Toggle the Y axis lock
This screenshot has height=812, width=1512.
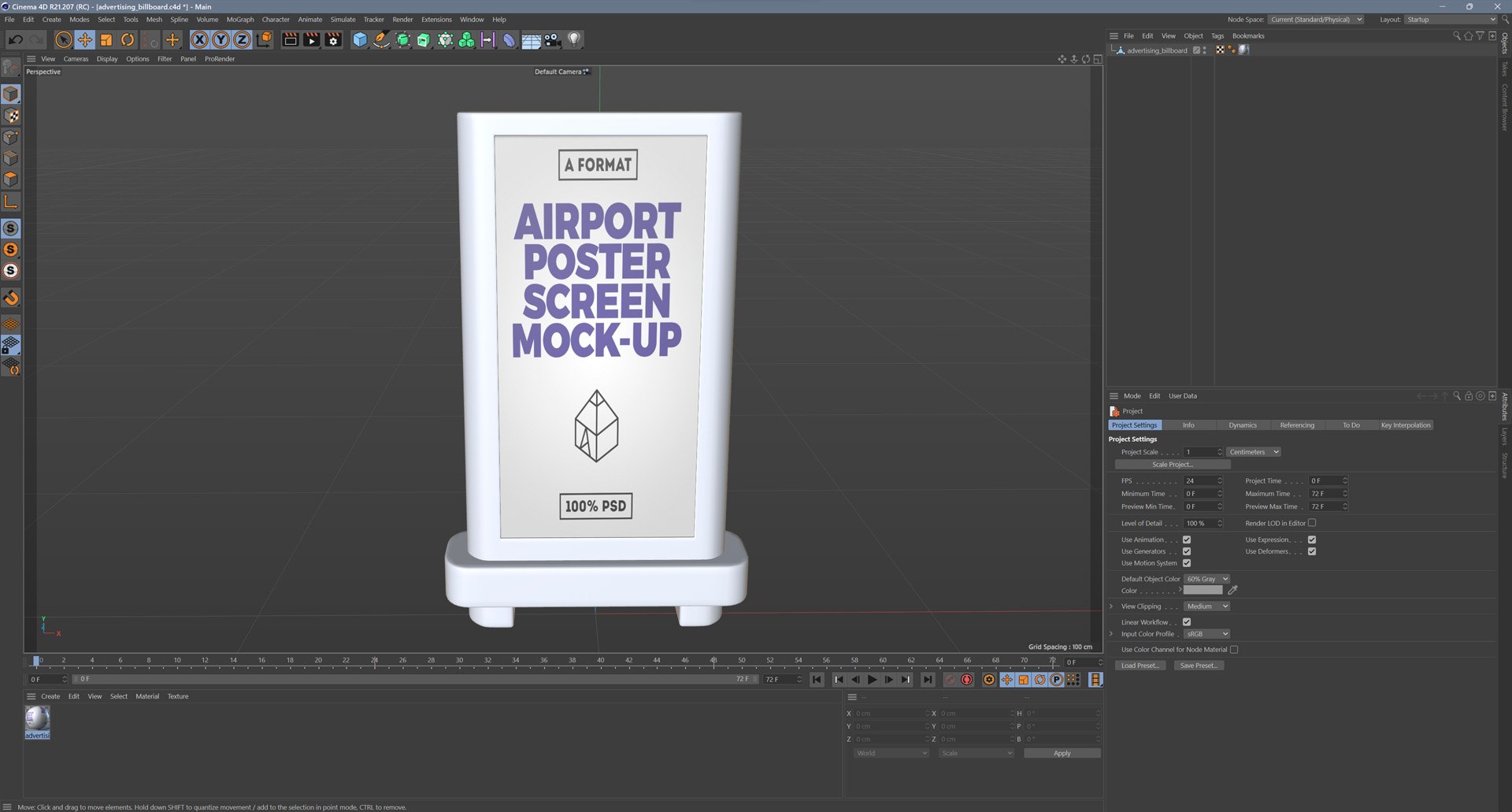(221, 39)
